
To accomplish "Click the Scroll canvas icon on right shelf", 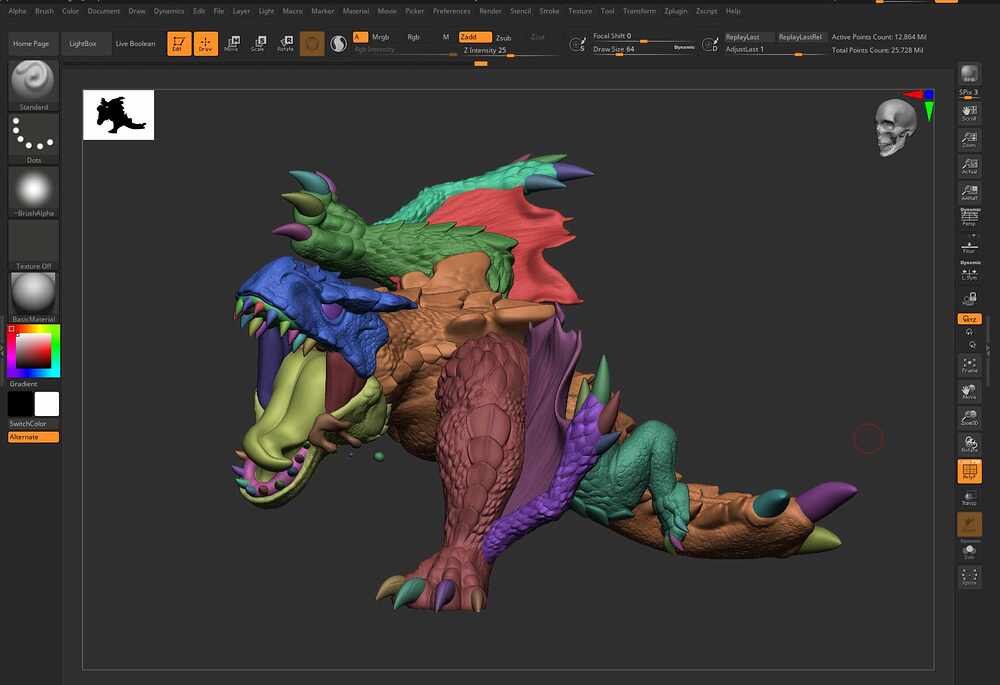I will pos(969,113).
